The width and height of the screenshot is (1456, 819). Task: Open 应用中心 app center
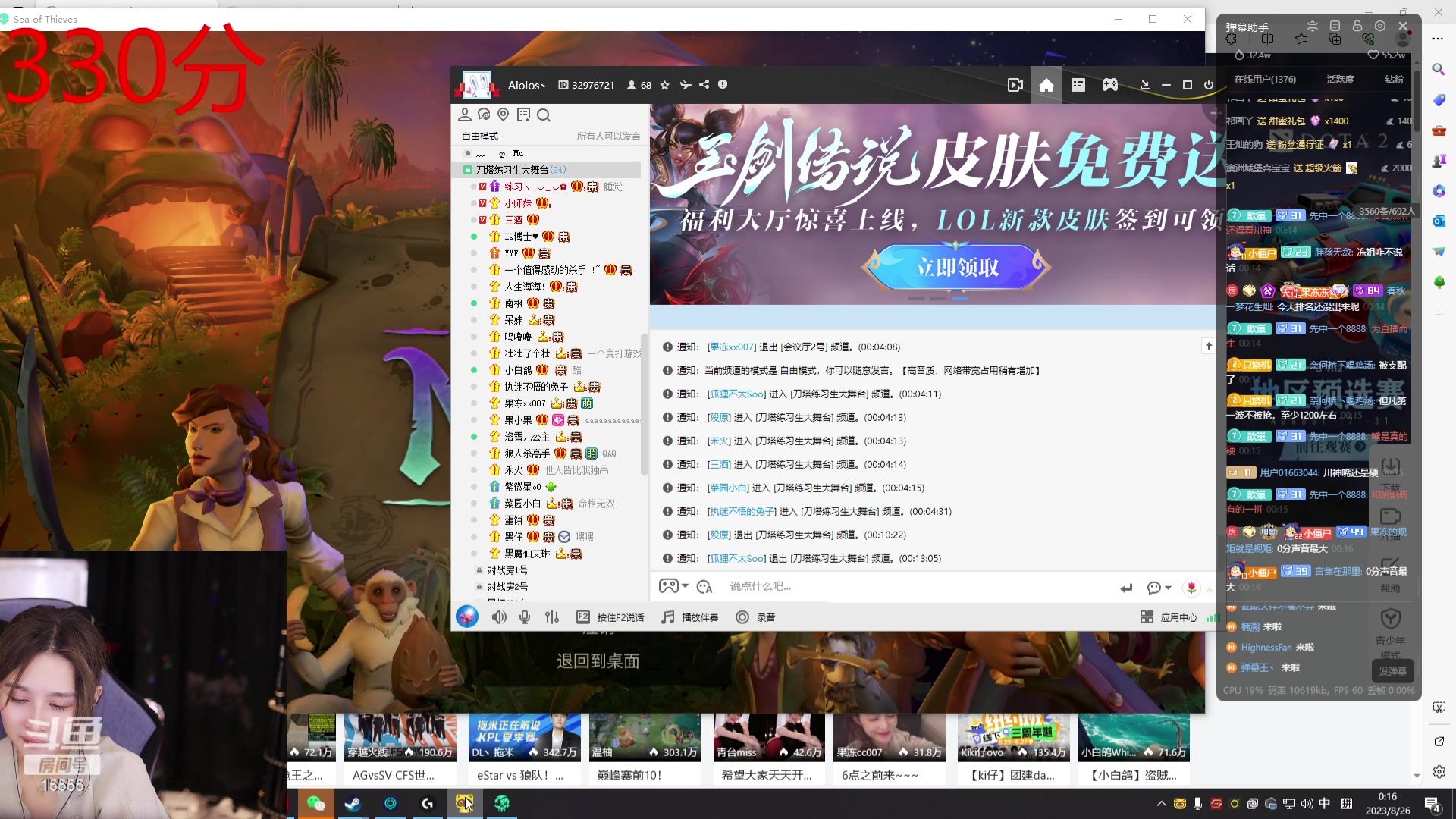tap(1169, 617)
